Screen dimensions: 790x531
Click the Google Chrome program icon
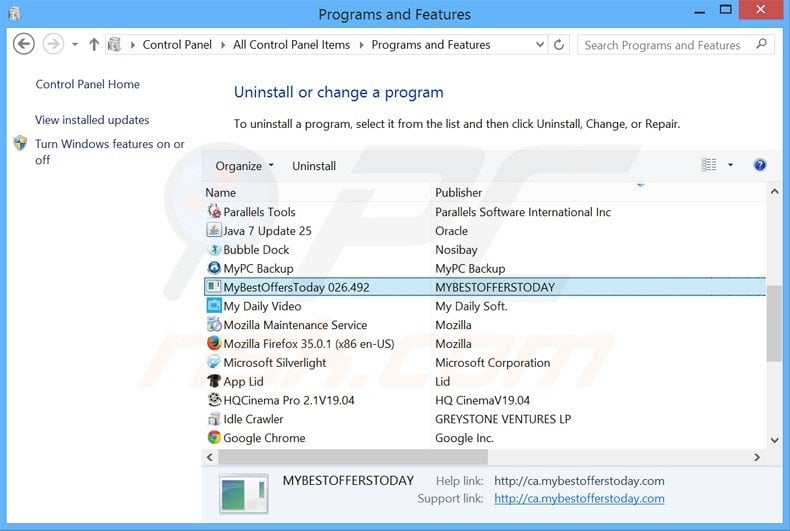[214, 437]
